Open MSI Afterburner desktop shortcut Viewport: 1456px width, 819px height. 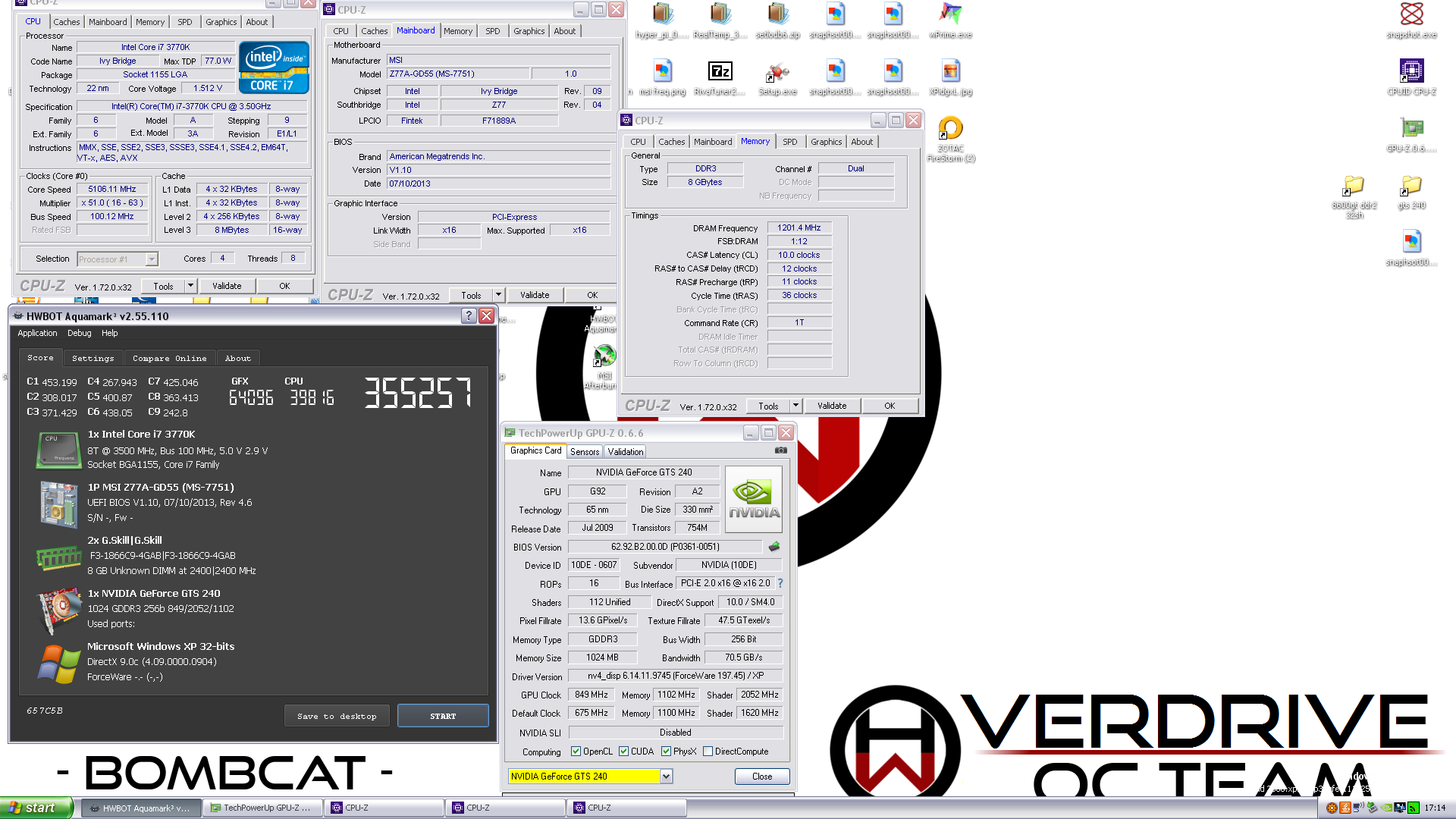pyautogui.click(x=604, y=368)
